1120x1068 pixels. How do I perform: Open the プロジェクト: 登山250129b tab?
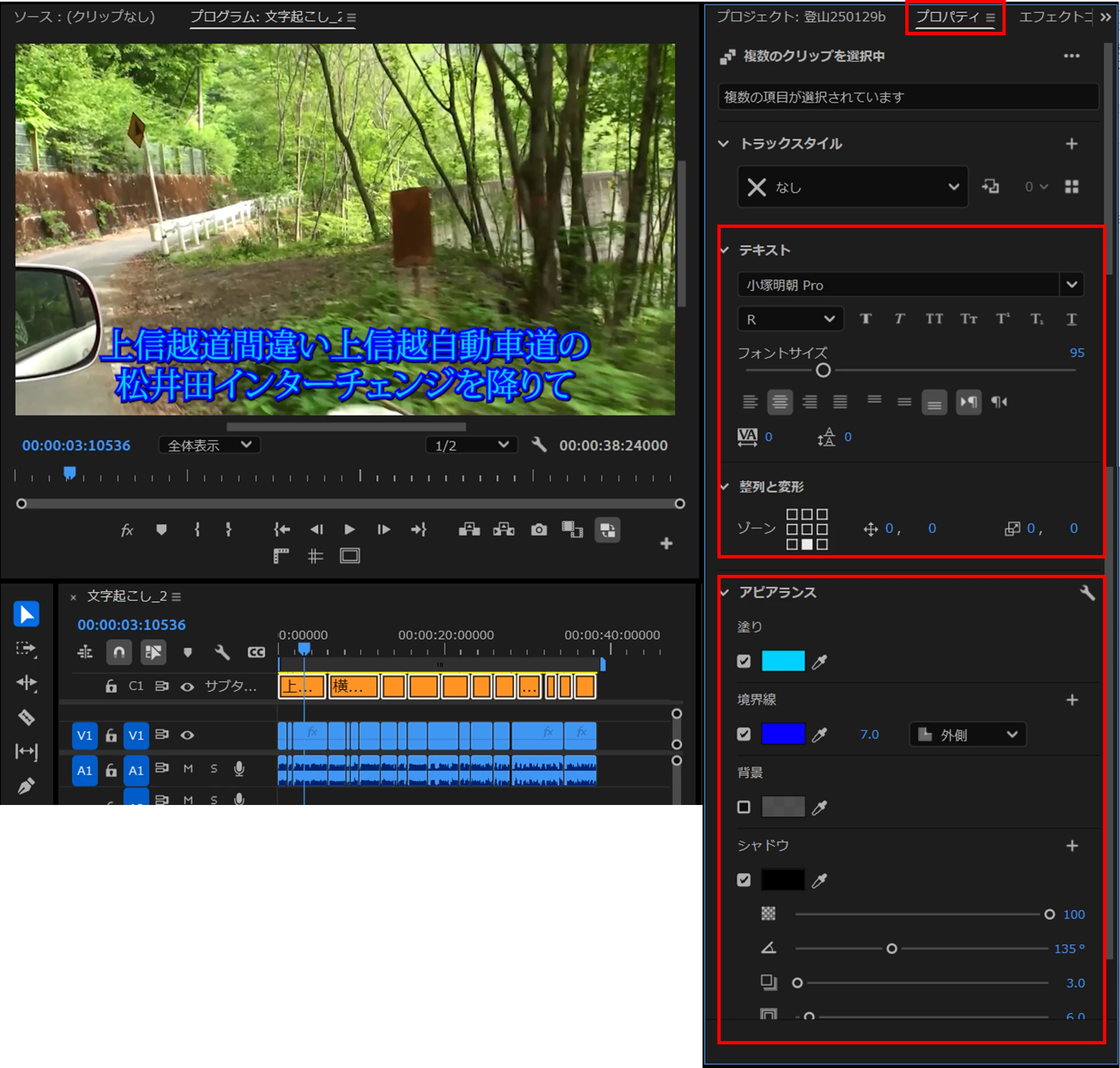point(800,17)
